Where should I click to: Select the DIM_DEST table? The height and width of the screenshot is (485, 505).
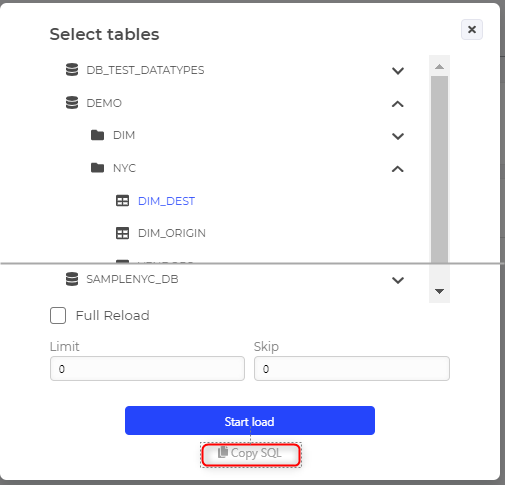point(166,201)
